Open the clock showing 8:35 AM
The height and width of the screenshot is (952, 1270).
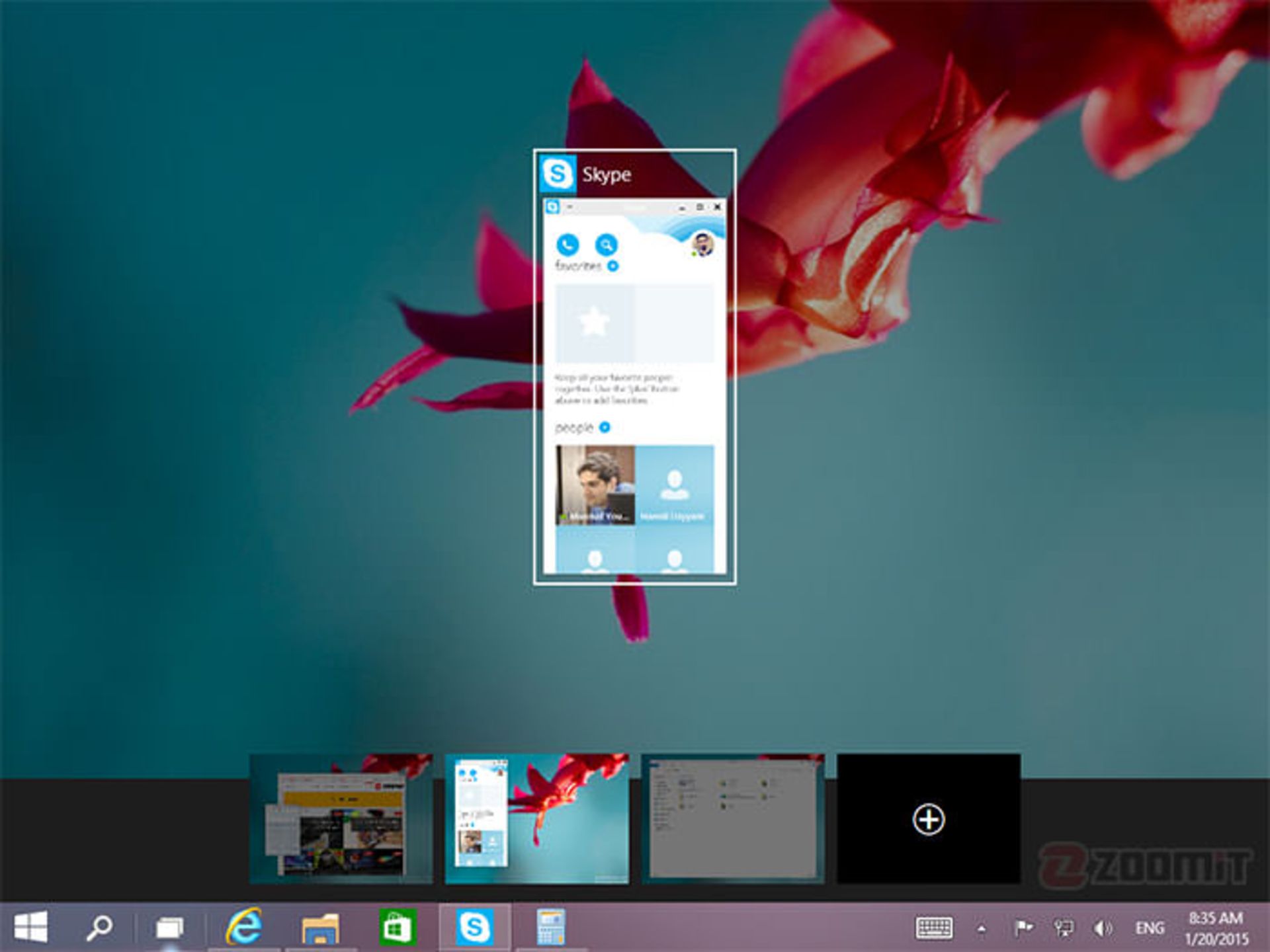point(1216,928)
